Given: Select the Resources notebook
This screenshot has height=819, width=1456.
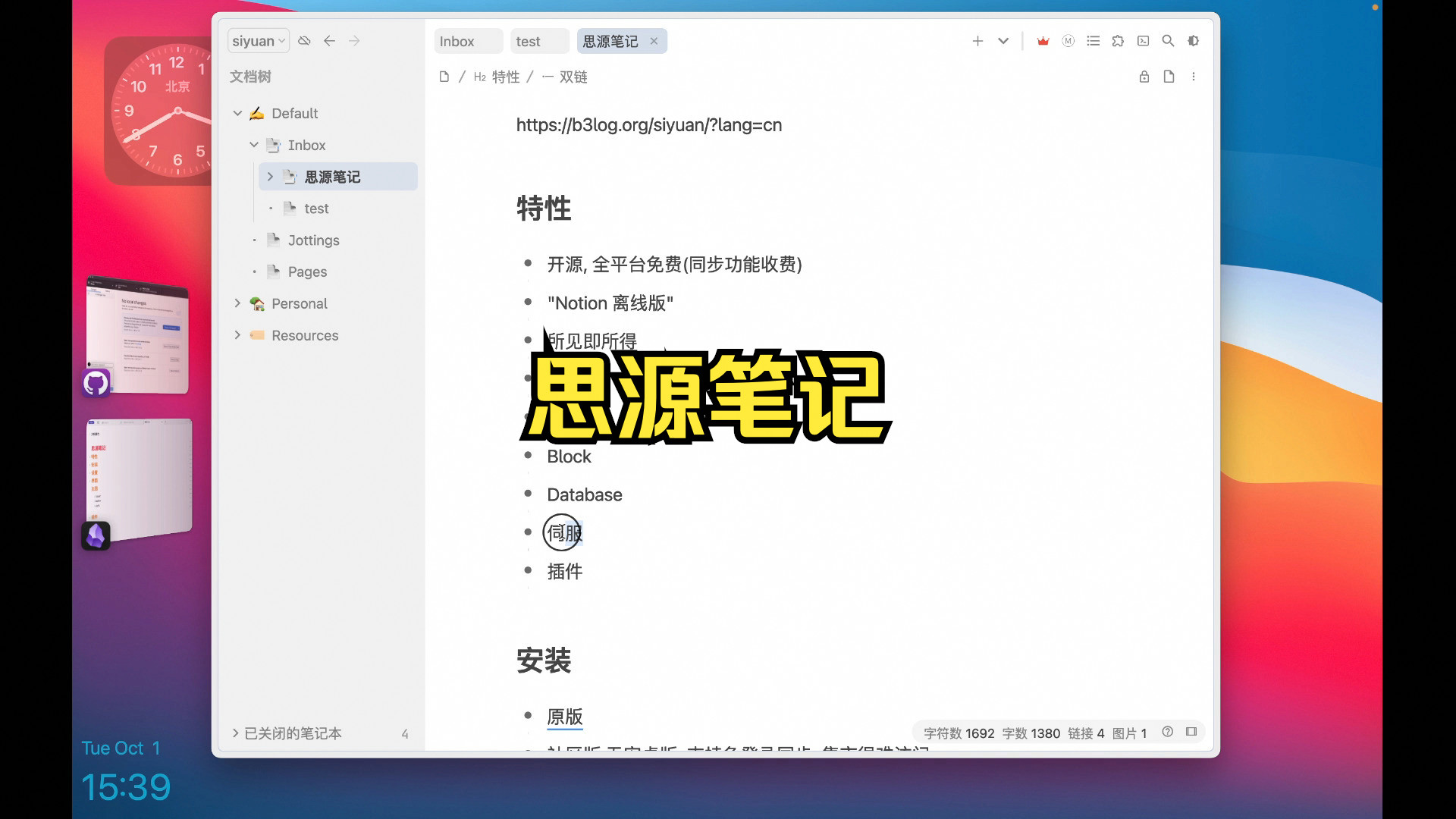Looking at the screenshot, I should (x=305, y=335).
